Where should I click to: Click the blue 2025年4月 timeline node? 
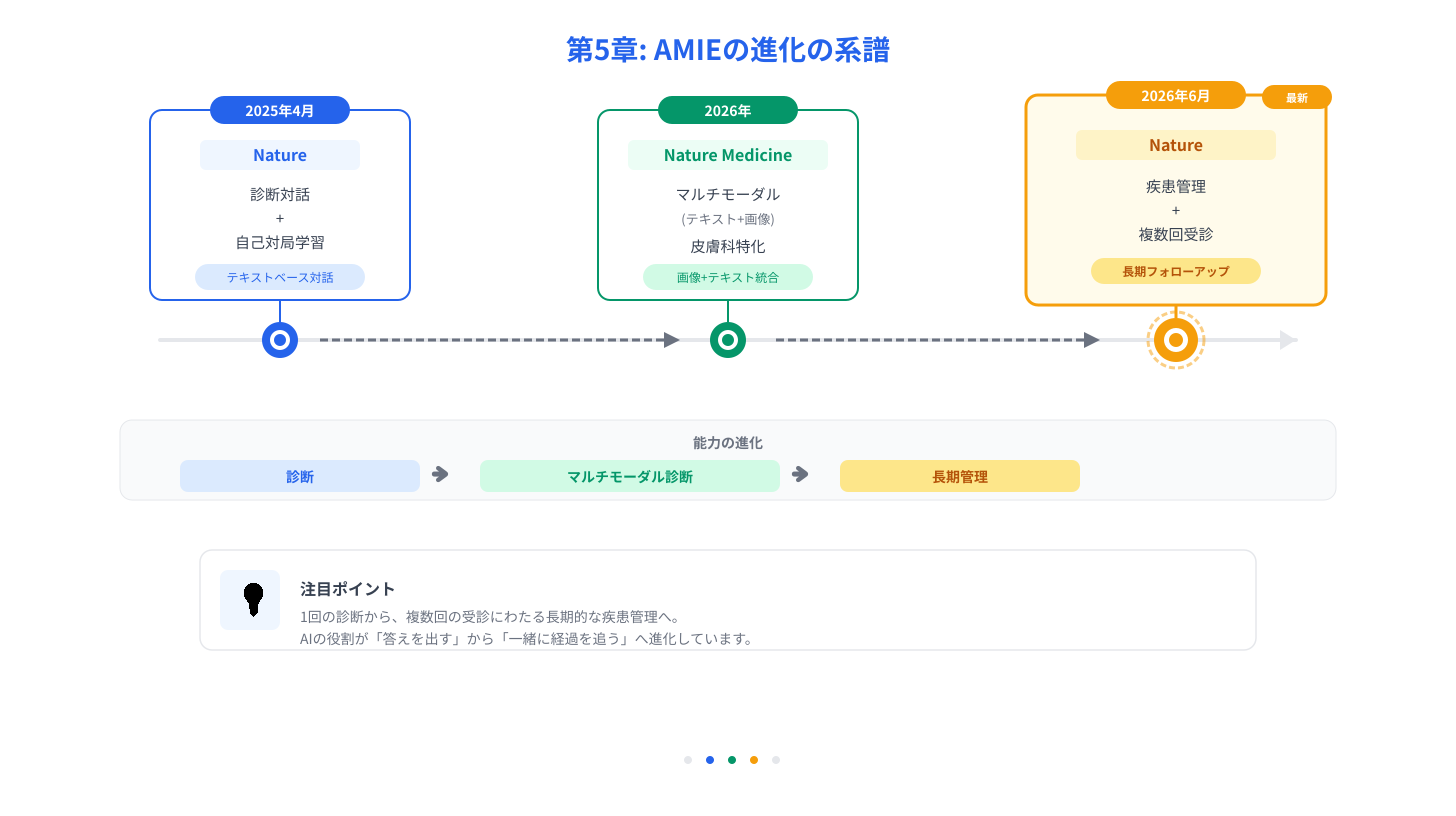point(280,340)
